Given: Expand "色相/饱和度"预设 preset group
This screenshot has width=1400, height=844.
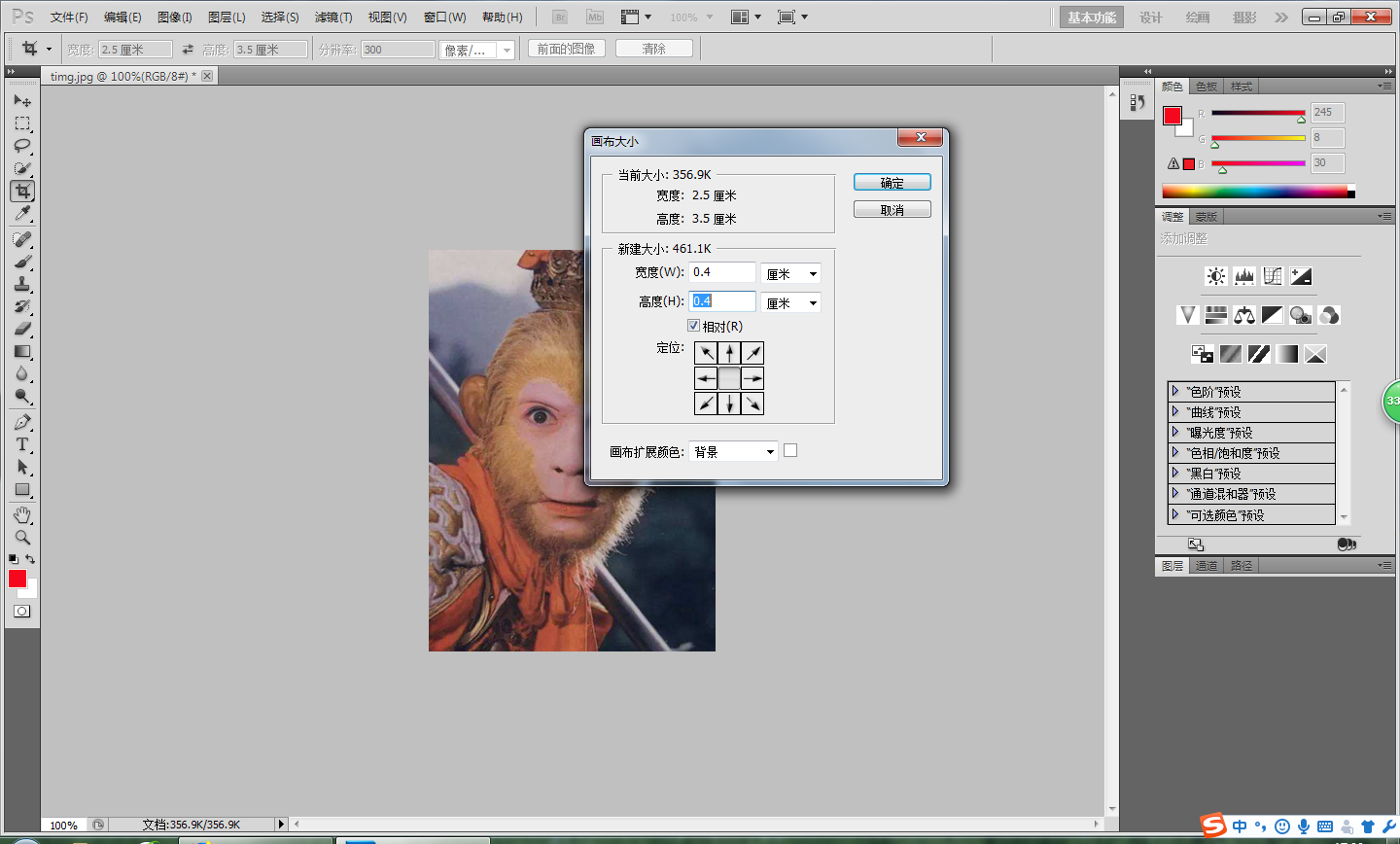Looking at the screenshot, I should (x=1175, y=452).
